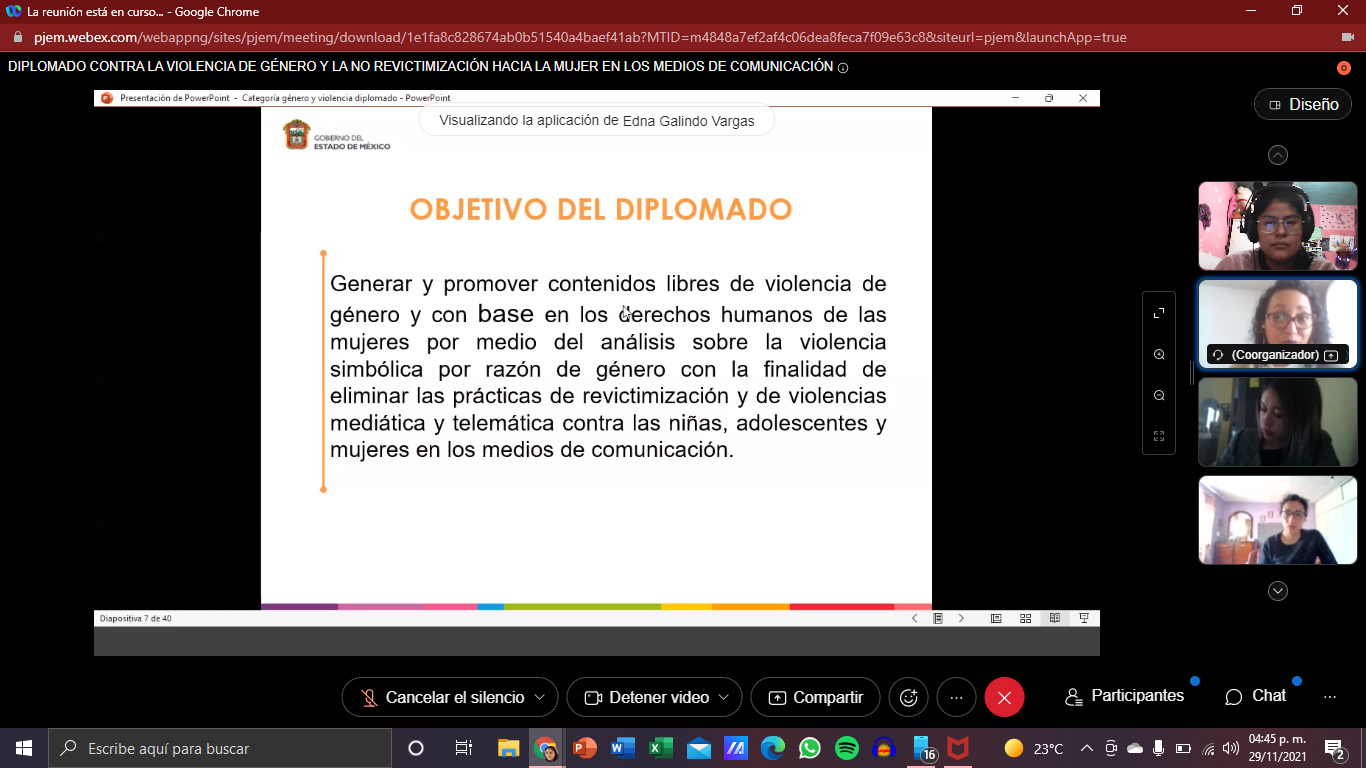This screenshot has height=768, width=1366.
Task: Start Slide Show view icon
Action: 1084,618
